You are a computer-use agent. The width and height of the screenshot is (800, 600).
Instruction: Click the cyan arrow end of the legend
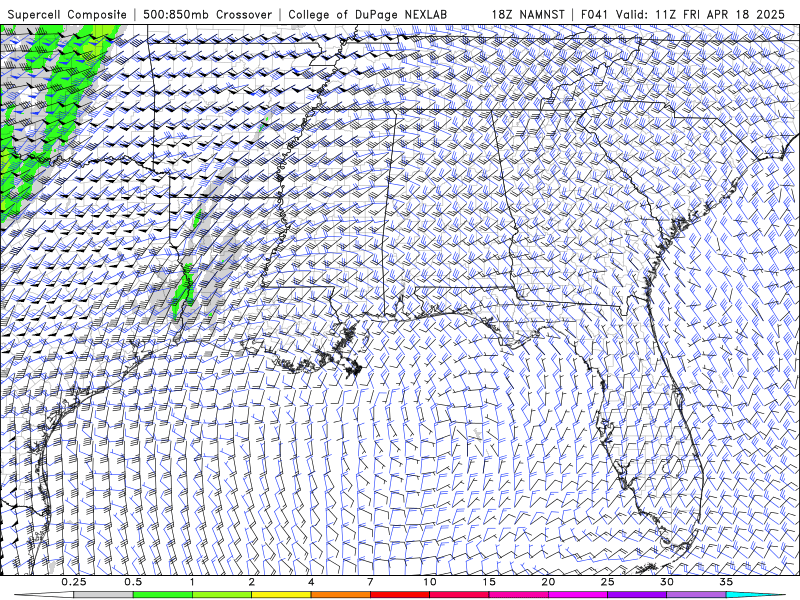coord(755,594)
